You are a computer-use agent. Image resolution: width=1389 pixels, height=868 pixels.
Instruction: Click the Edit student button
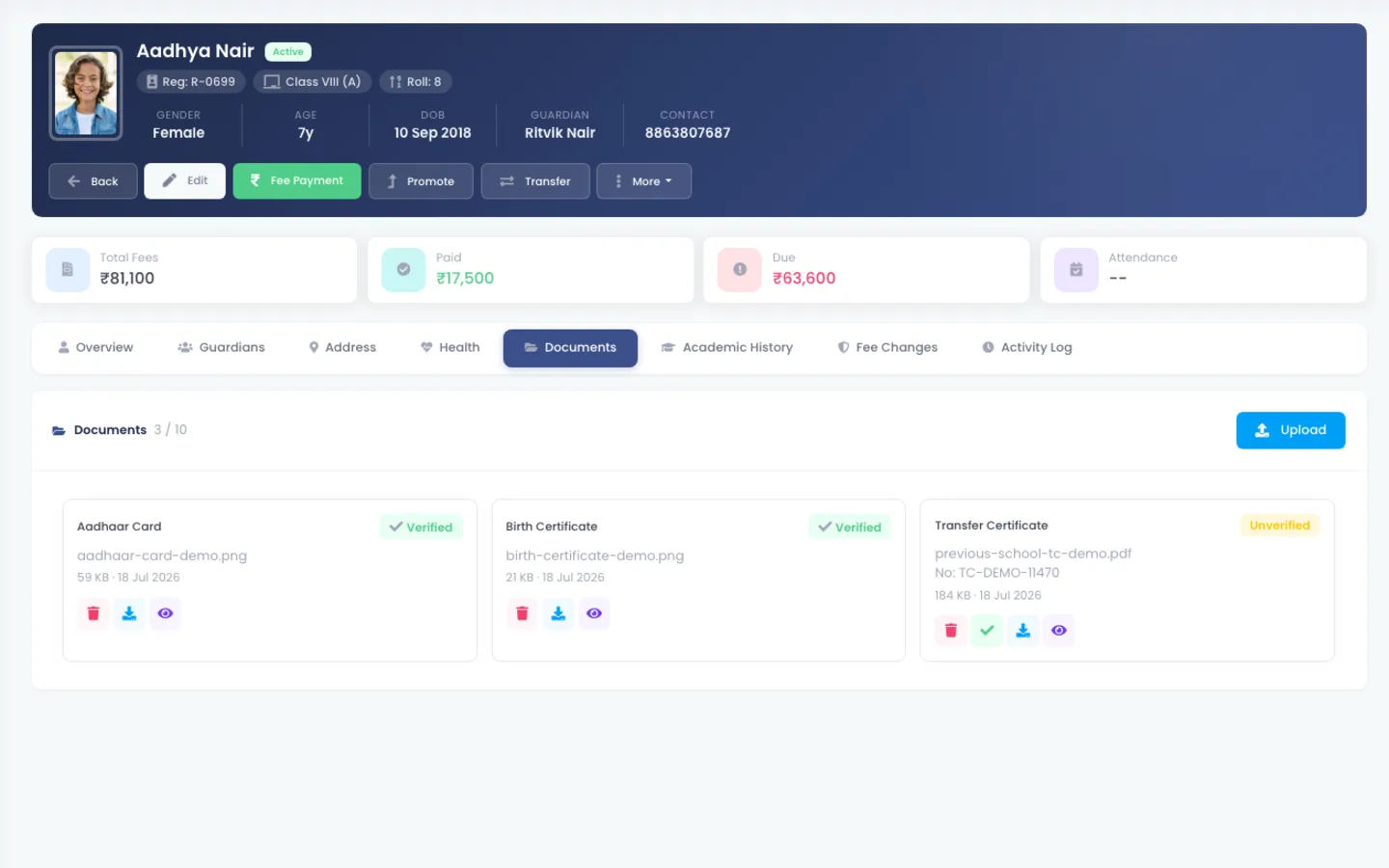pyautogui.click(x=184, y=181)
